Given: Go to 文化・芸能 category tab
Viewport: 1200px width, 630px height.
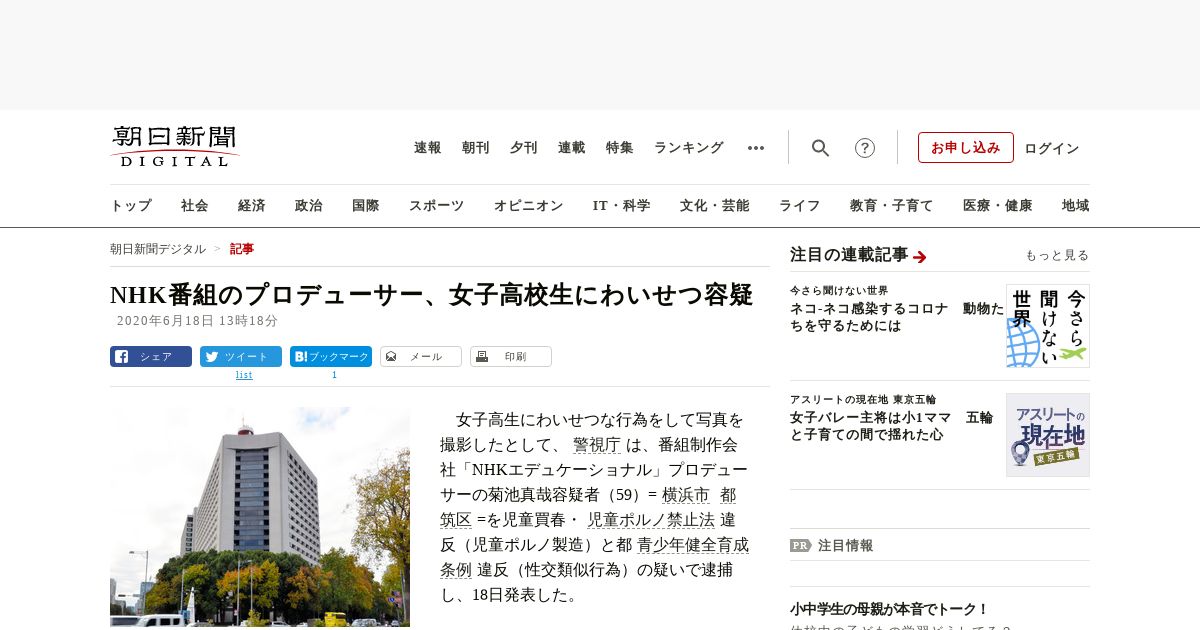Looking at the screenshot, I should (715, 206).
